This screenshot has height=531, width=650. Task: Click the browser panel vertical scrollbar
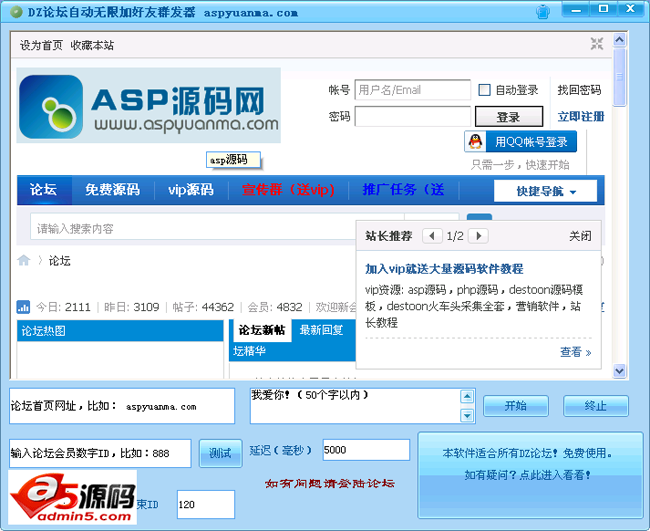click(620, 200)
